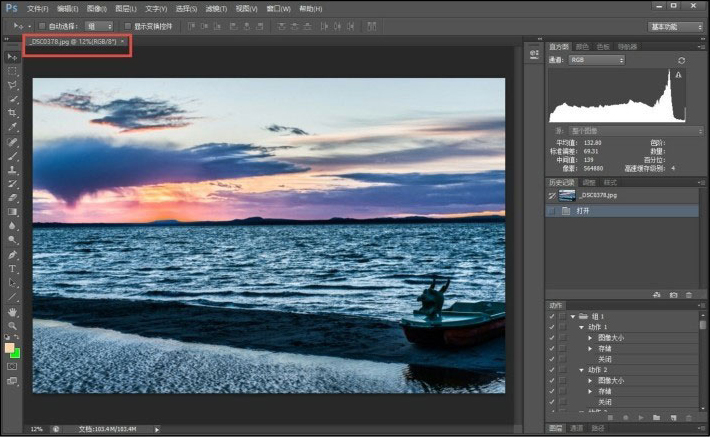Click the foreground color swatch
Screen dimensions: 710x437
coord(10,348)
